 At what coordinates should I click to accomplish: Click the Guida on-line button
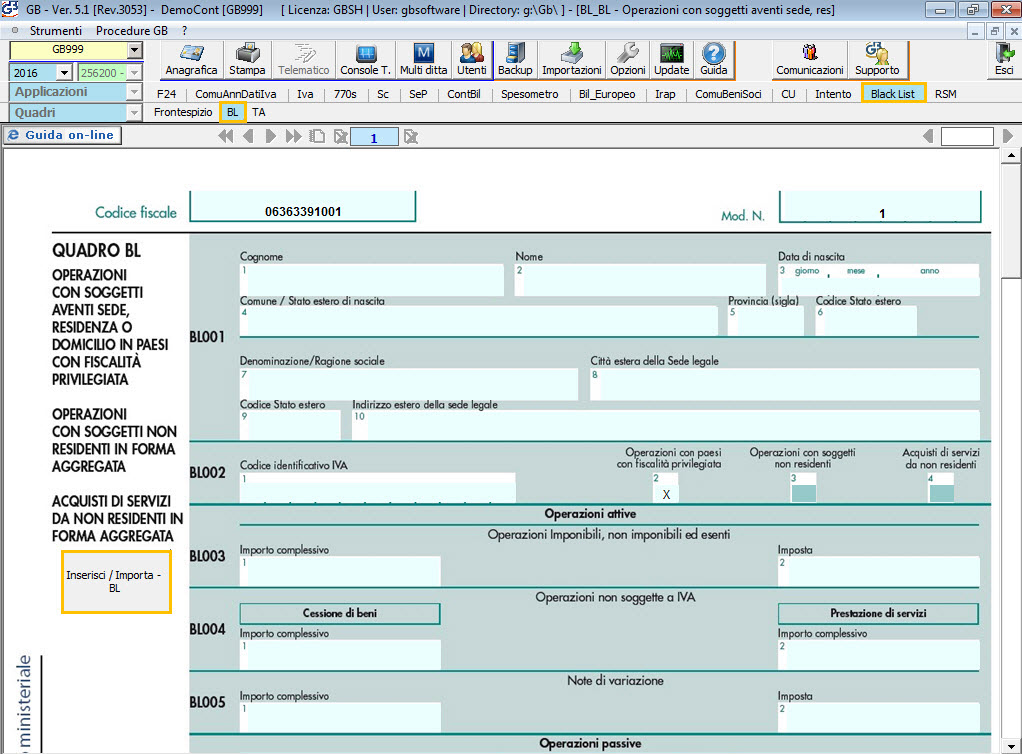(63, 135)
